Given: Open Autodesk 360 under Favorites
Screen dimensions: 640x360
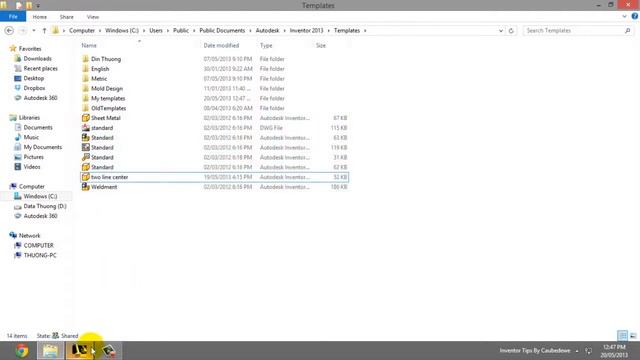Looking at the screenshot, I should [40, 98].
